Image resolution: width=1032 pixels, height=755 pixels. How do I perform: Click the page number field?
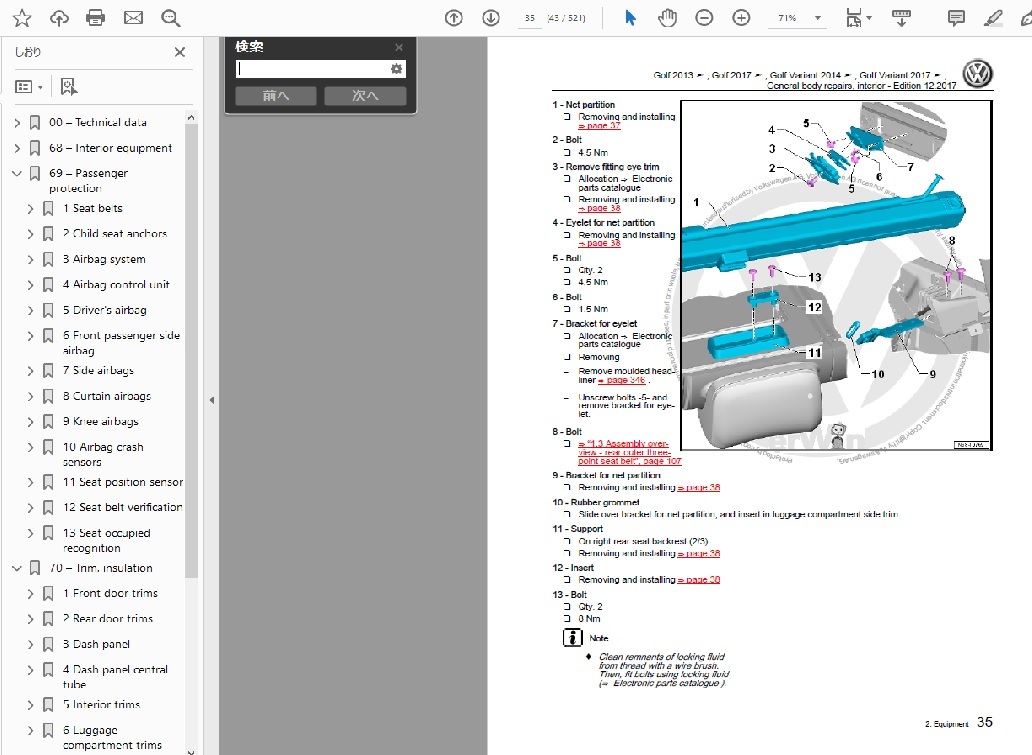530,18
